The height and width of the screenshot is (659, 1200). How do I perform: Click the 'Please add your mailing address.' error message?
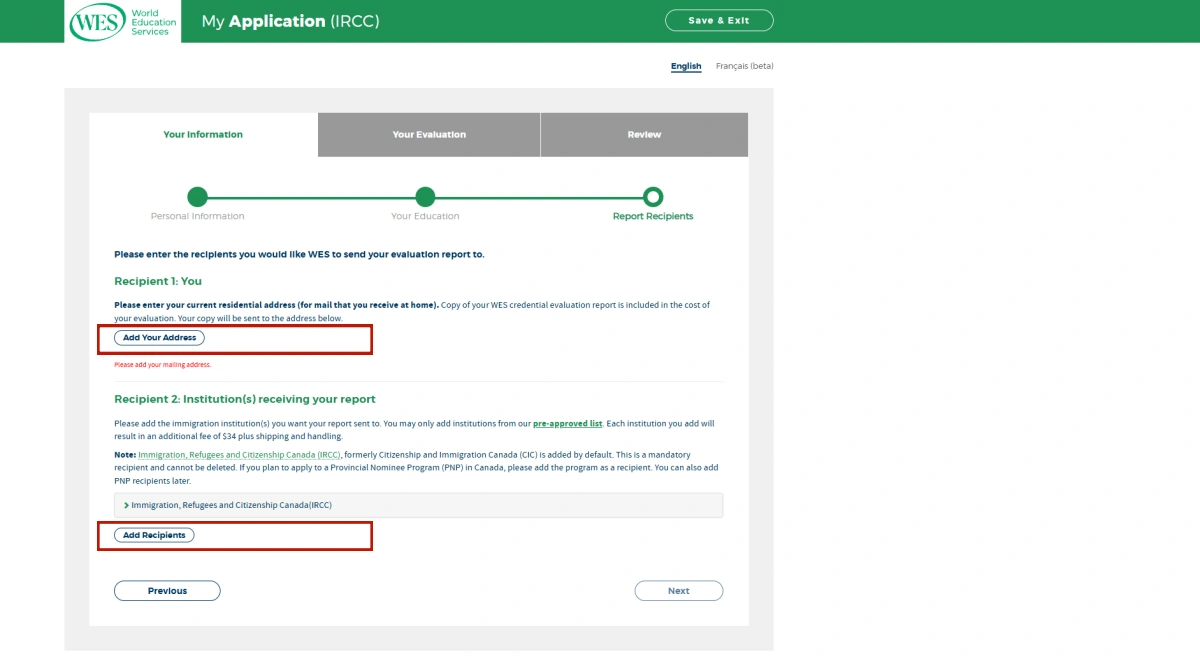point(162,365)
